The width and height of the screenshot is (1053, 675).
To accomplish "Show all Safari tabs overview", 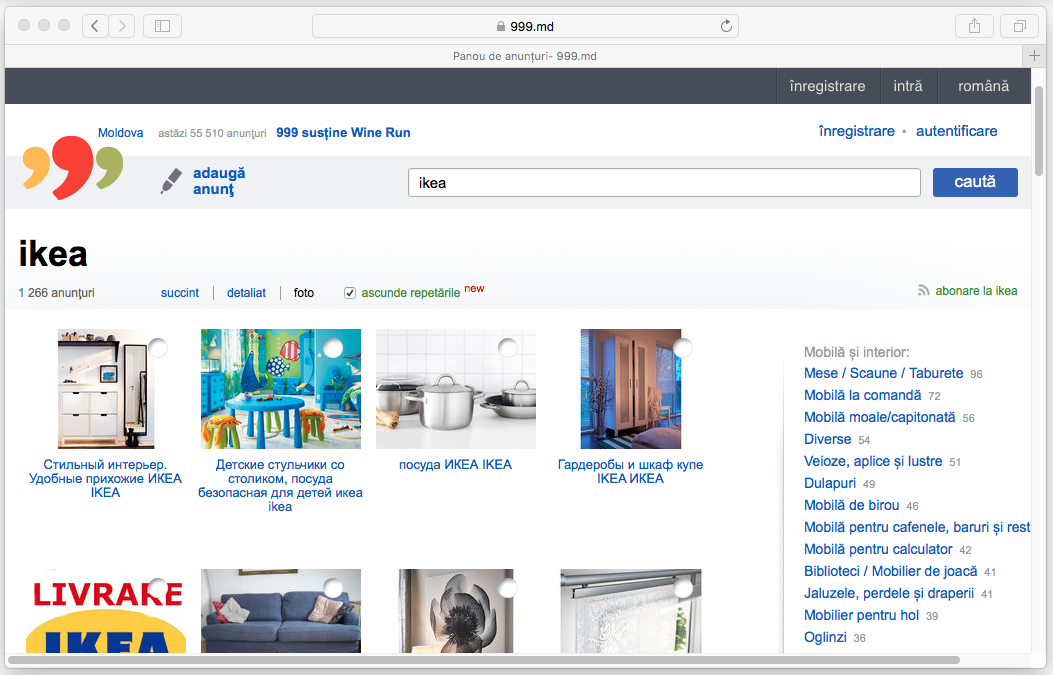I will 1019,26.
